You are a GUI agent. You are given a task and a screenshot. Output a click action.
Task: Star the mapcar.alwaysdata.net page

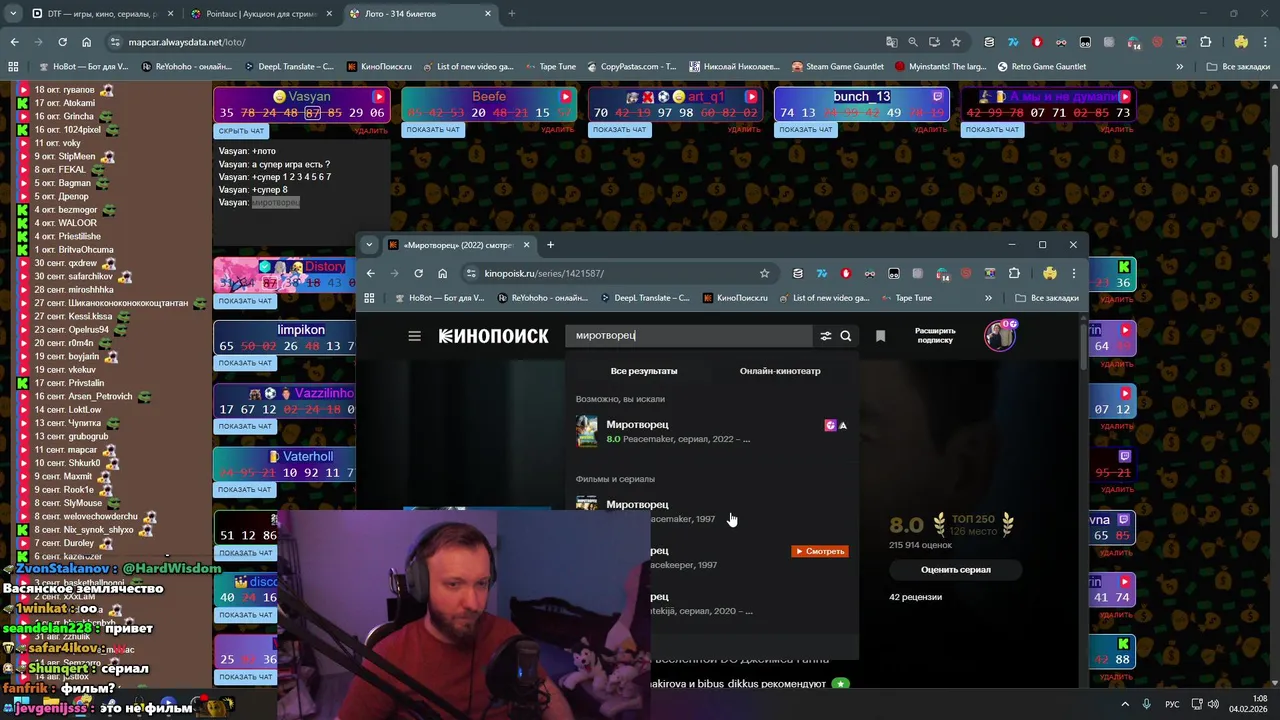click(x=956, y=42)
